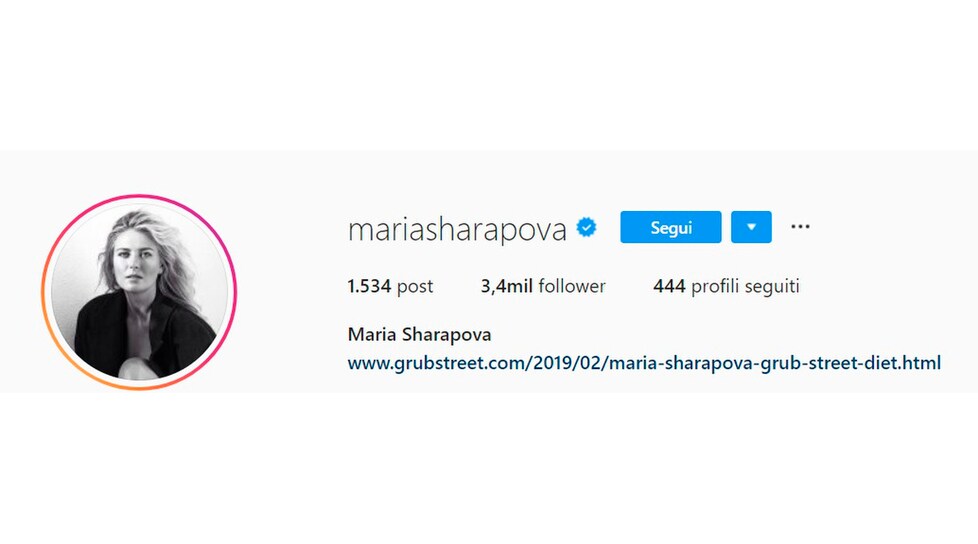The width and height of the screenshot is (978, 544).
Task: Open Maria Sharapova's profile picture
Action: [x=139, y=292]
